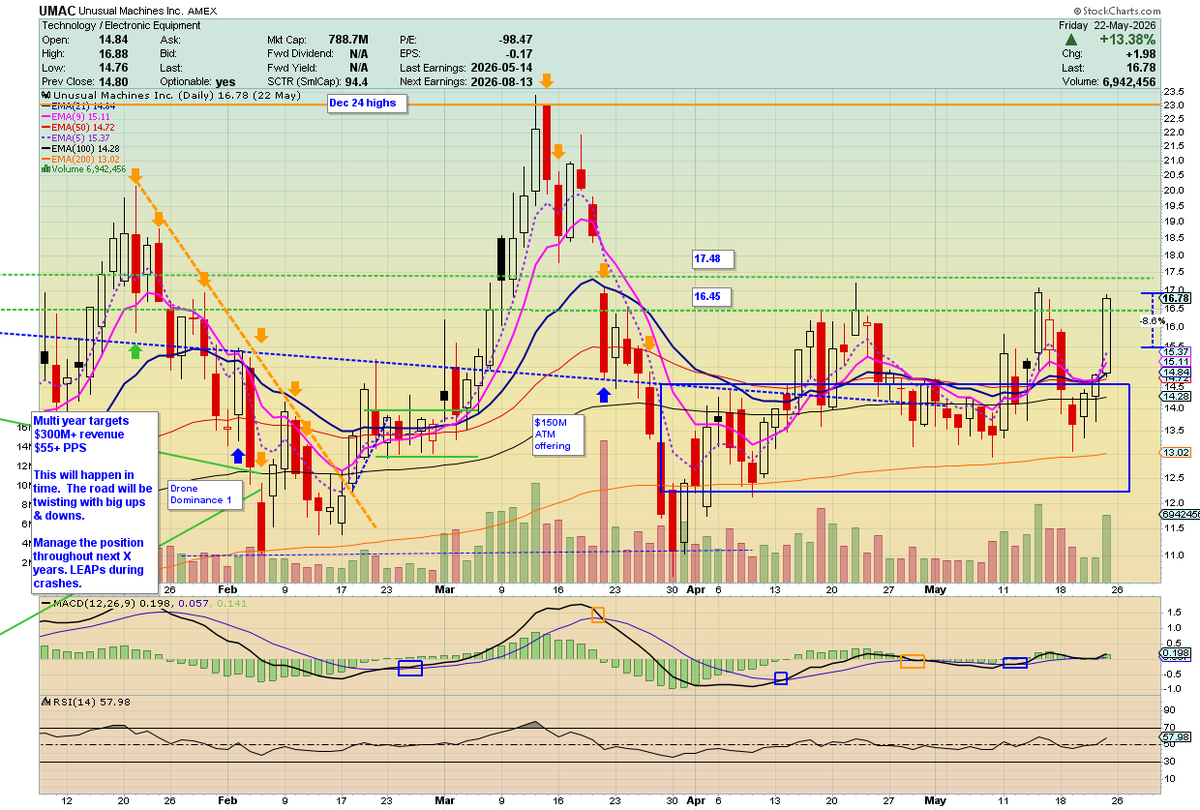Viewport: 1200px width, 810px height.
Task: Click the P/E value -98.47
Action: coord(516,41)
